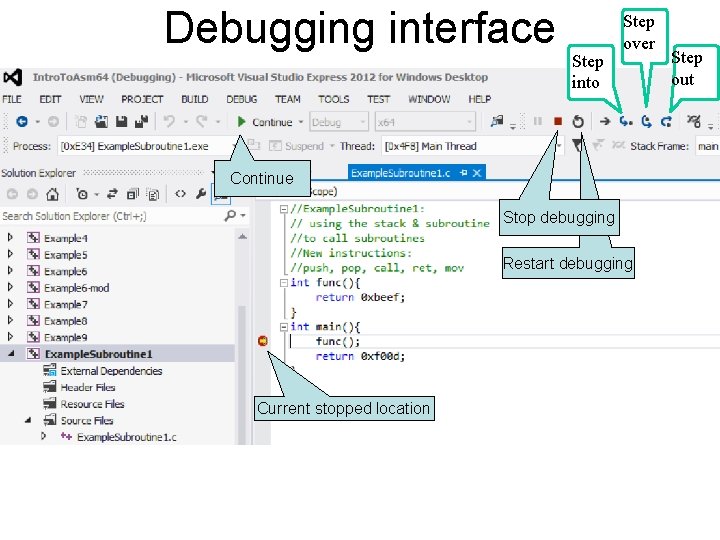The height and width of the screenshot is (540, 720).
Task: Expand the Example5 project node
Action: [10, 254]
